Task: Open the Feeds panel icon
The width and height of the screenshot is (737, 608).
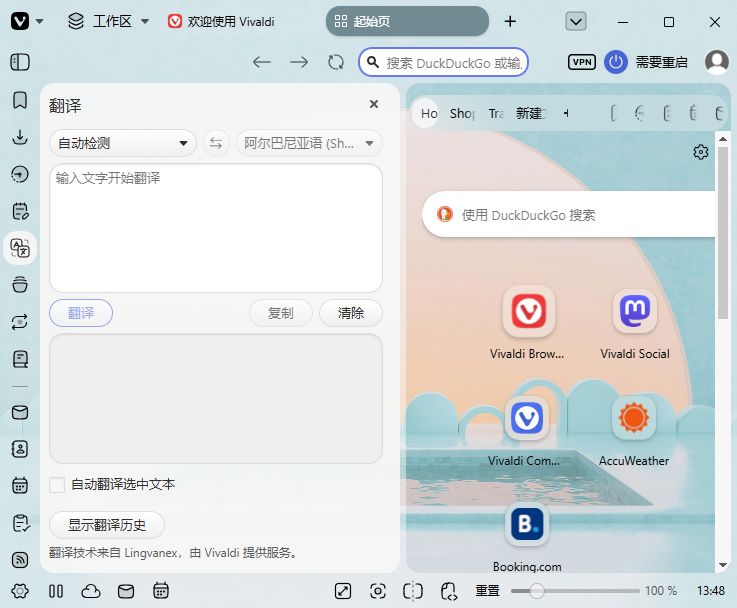Action: click(20, 560)
